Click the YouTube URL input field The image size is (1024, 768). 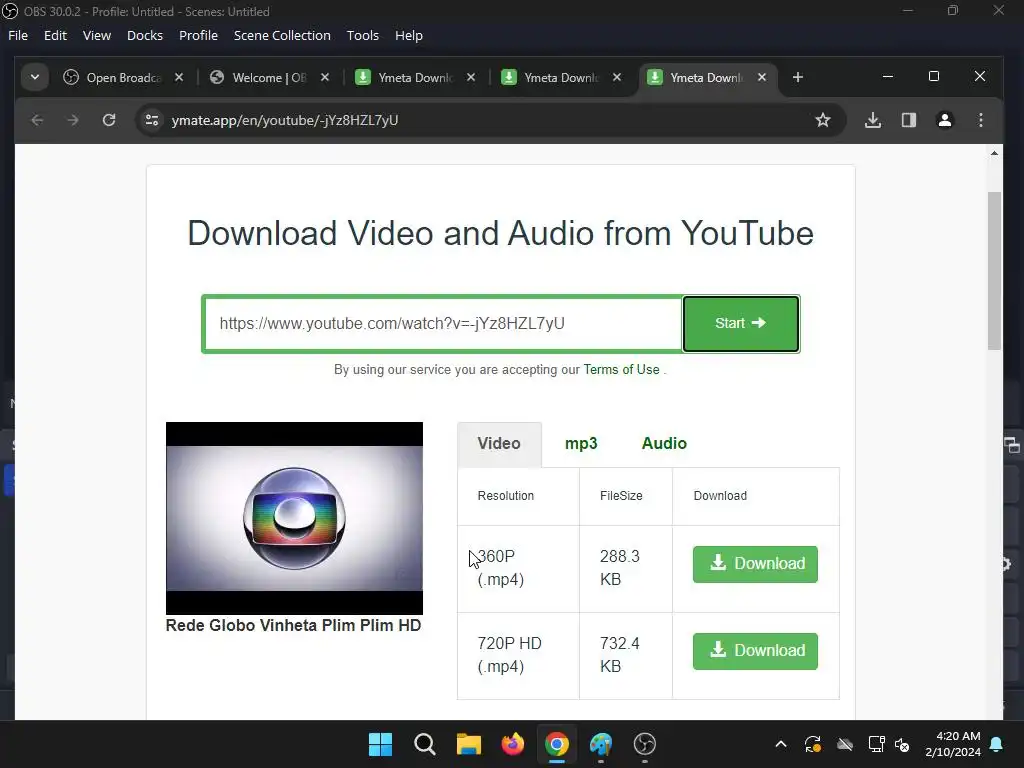point(443,324)
